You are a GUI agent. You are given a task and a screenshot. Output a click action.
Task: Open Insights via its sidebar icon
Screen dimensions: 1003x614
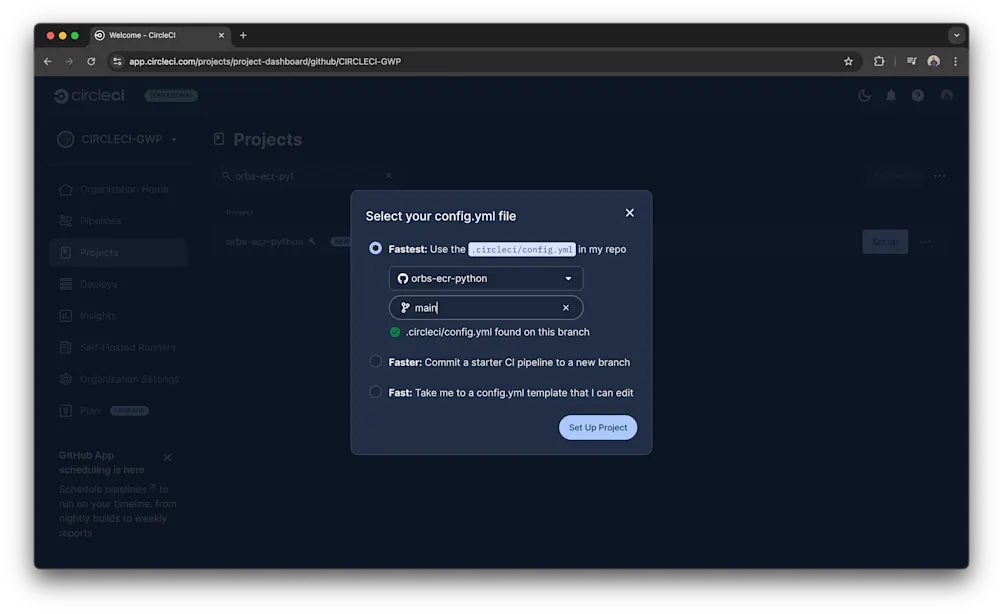coord(63,315)
